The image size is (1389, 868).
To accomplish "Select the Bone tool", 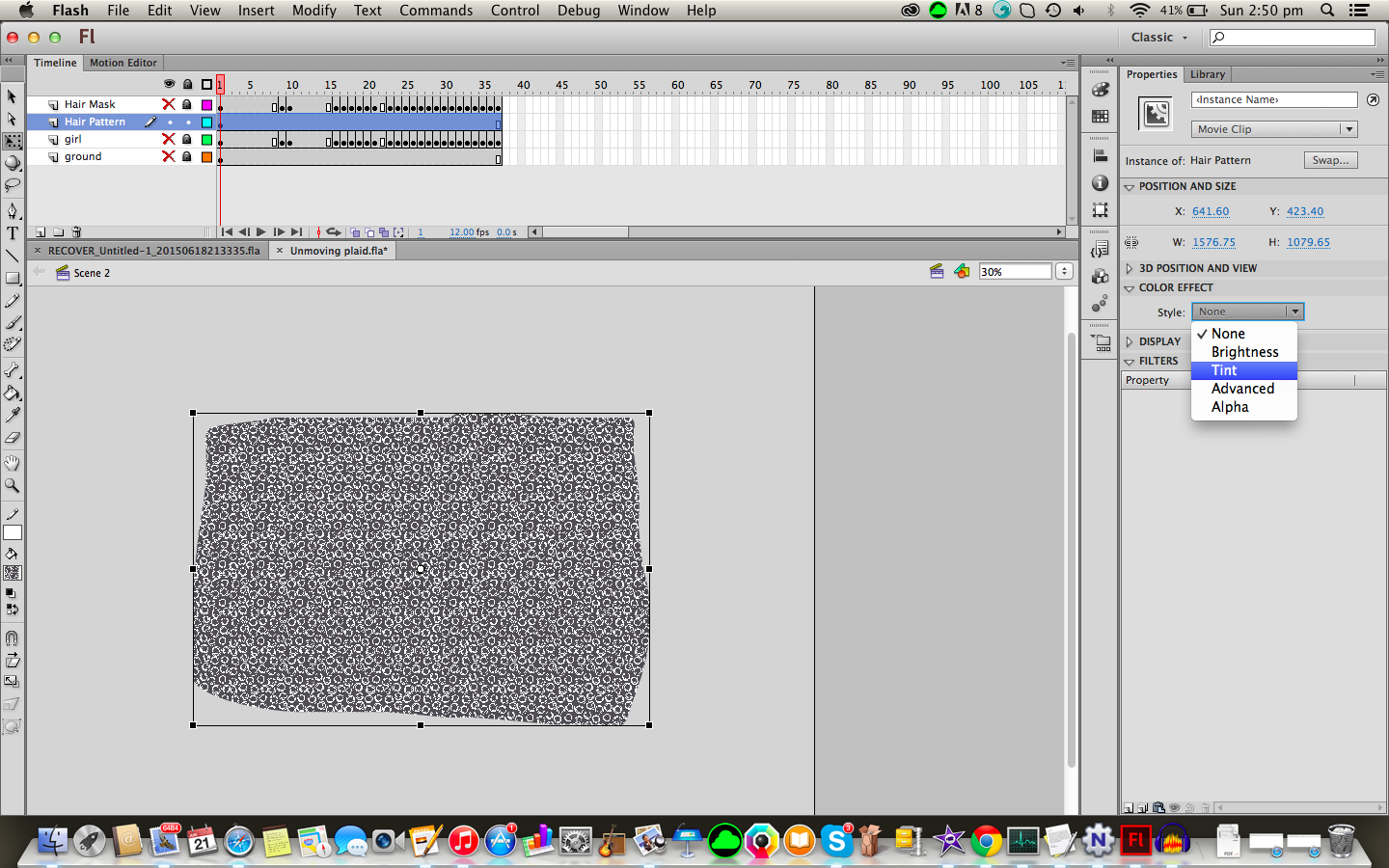I will [x=13, y=370].
